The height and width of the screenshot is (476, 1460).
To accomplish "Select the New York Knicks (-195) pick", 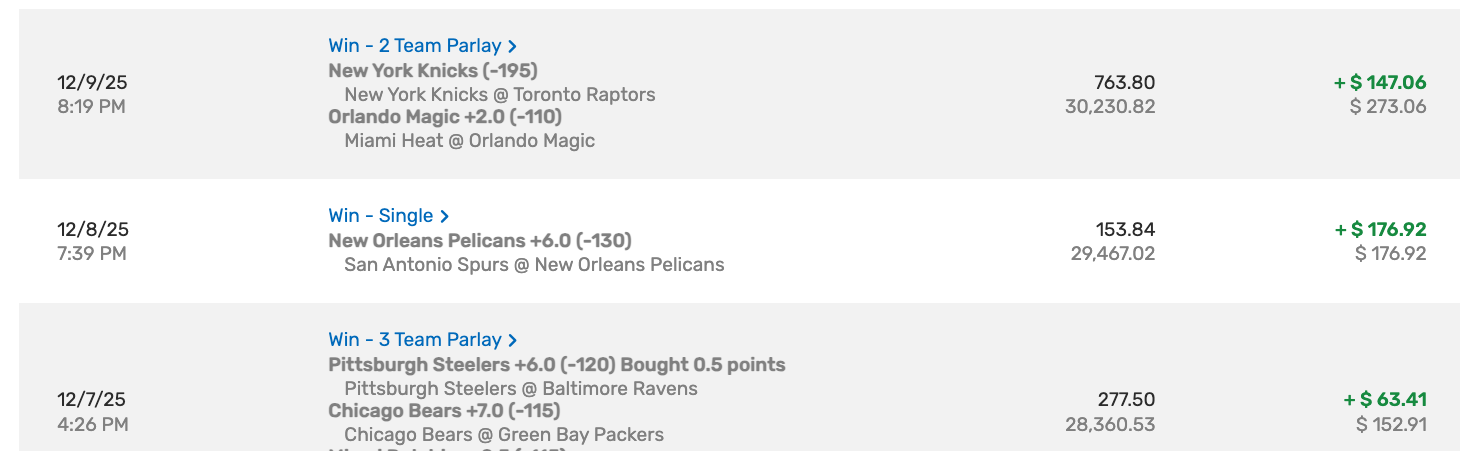I will (432, 71).
